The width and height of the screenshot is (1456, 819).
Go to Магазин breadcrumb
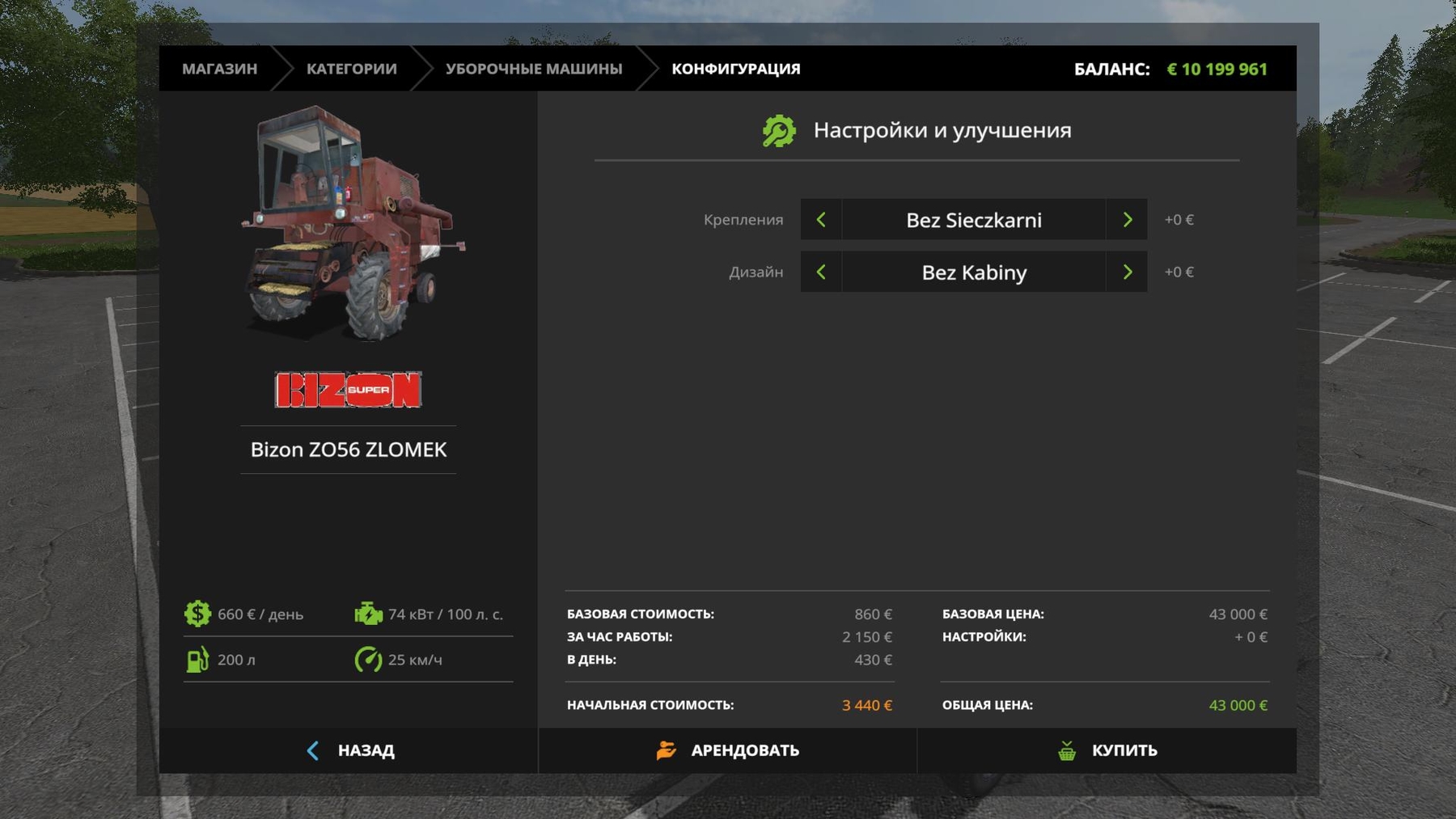pos(219,69)
